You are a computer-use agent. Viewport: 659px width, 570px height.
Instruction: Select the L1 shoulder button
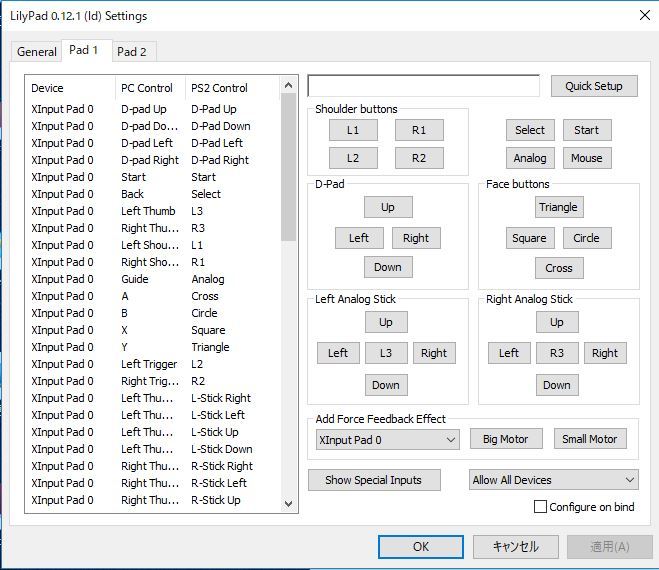coord(353,130)
